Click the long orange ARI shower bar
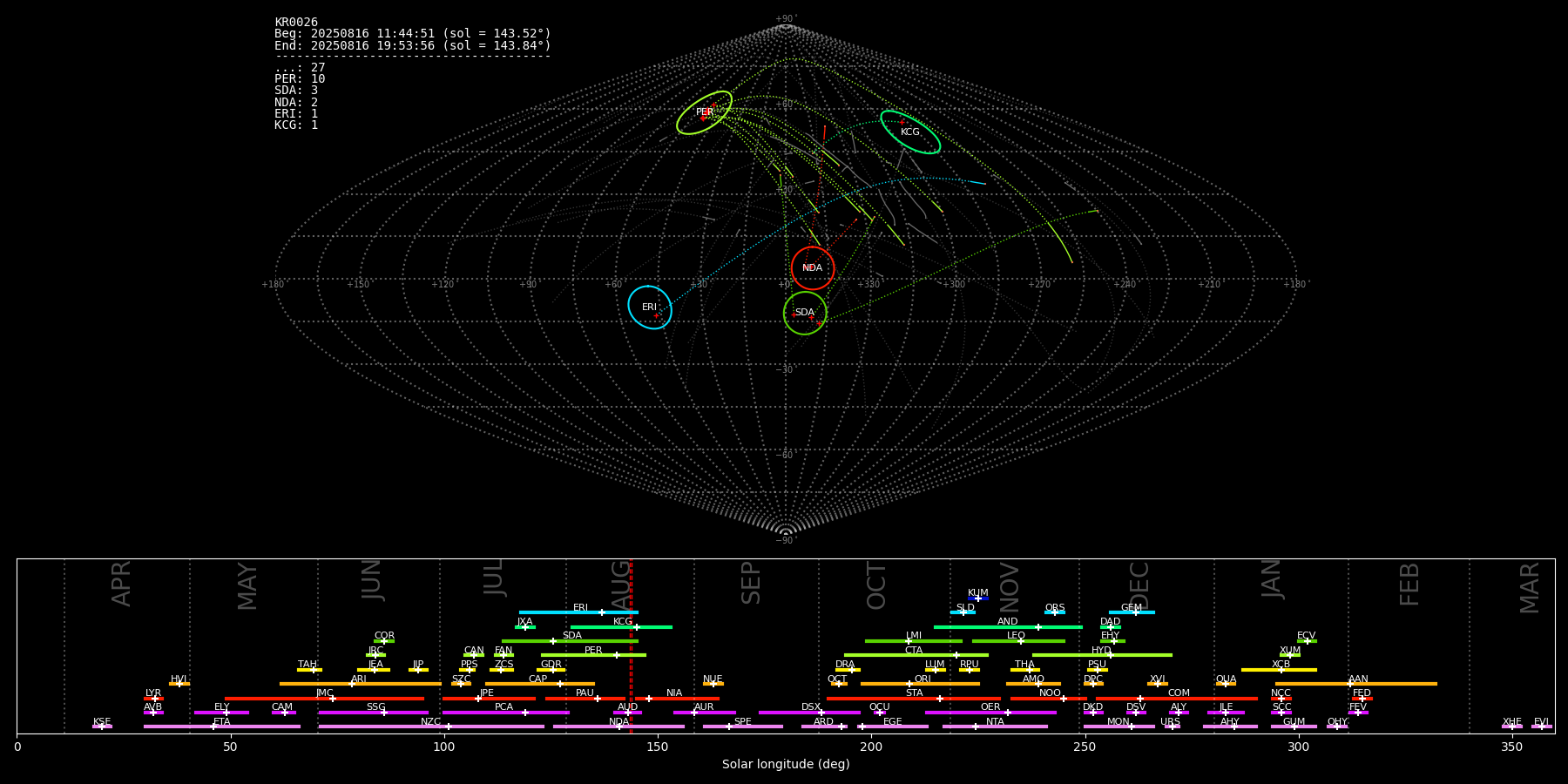 click(361, 684)
